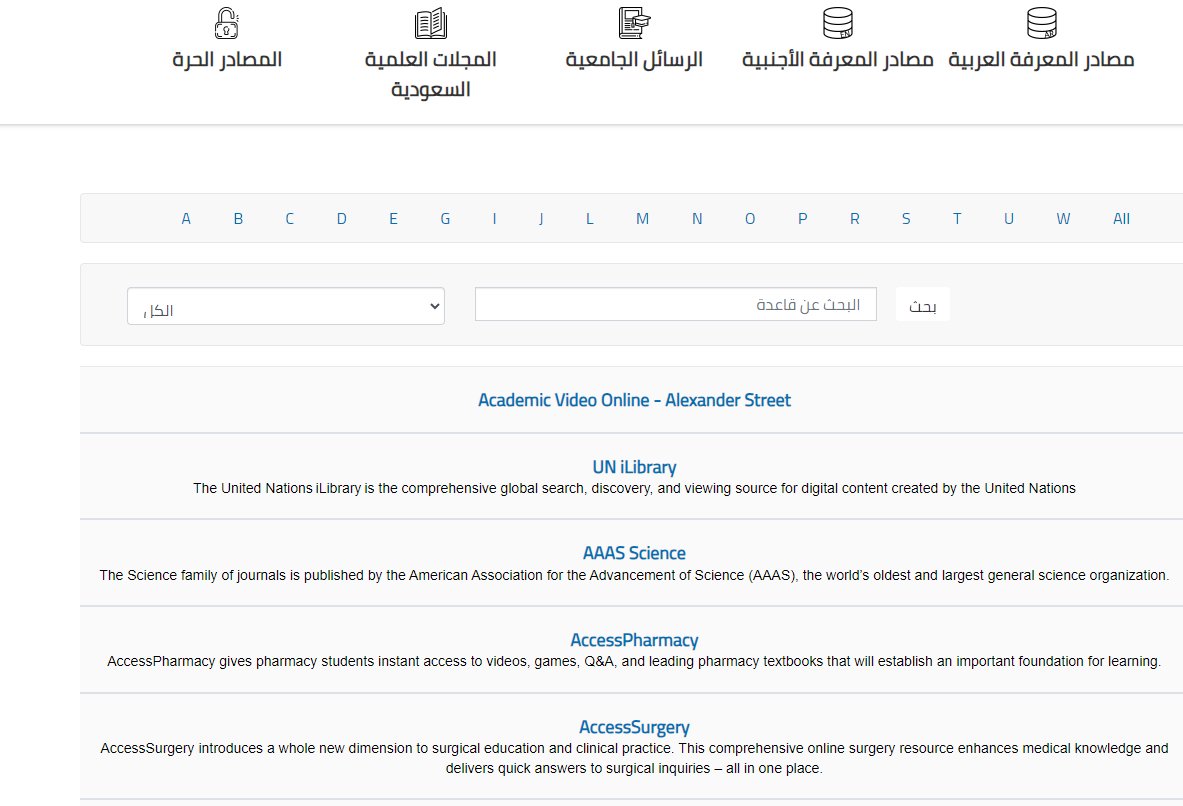Filter databases by letter S
This screenshot has height=806, width=1183.
tap(906, 219)
